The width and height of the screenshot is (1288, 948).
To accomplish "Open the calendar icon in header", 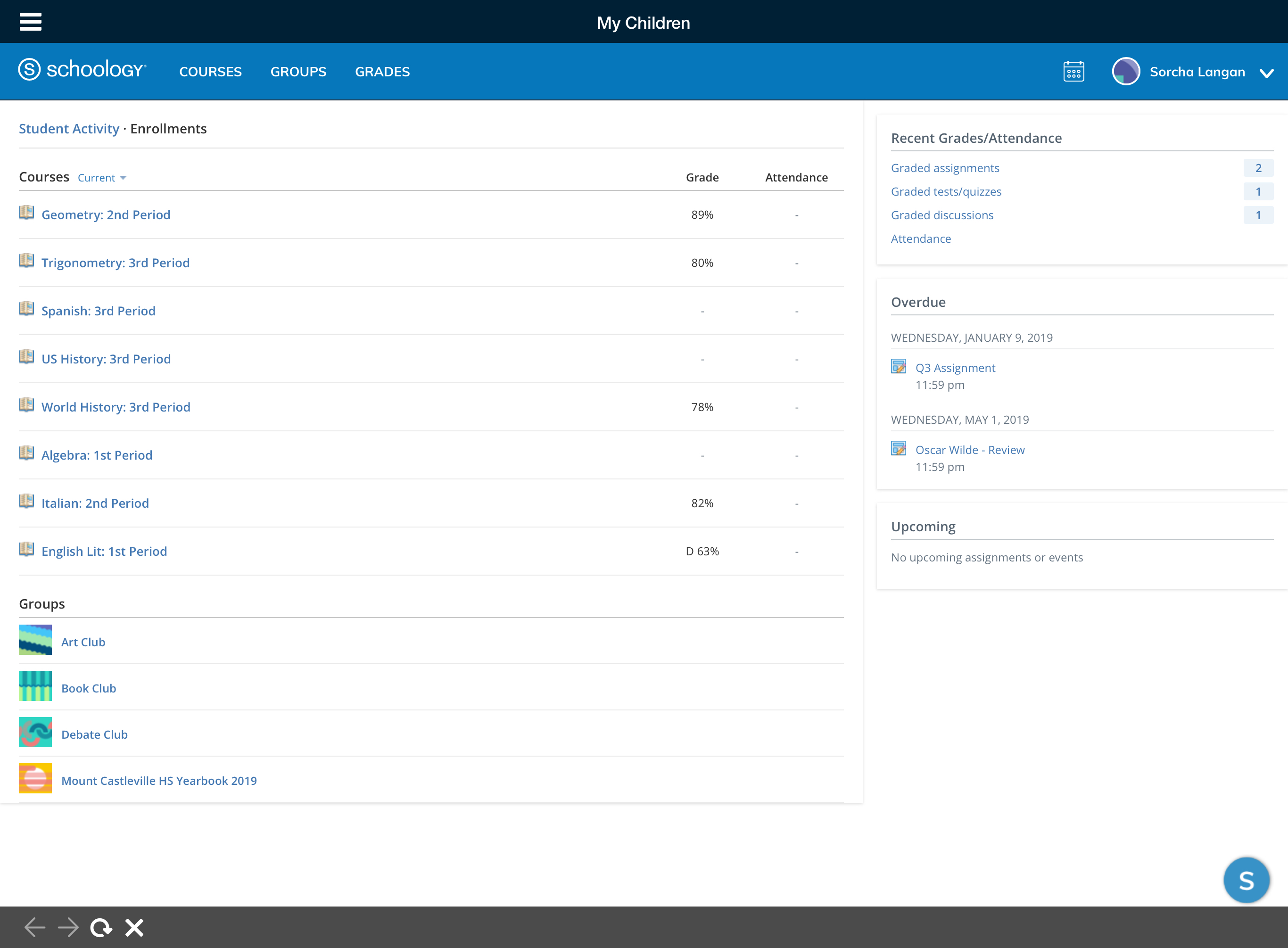I will [x=1073, y=72].
